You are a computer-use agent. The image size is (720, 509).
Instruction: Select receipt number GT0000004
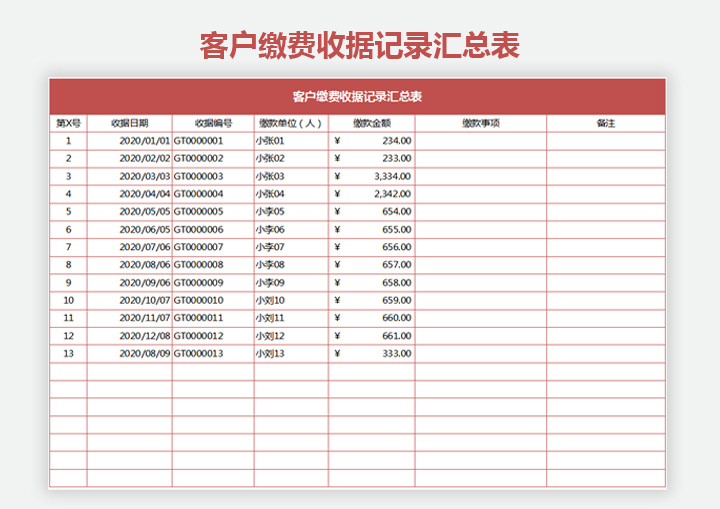[198, 194]
